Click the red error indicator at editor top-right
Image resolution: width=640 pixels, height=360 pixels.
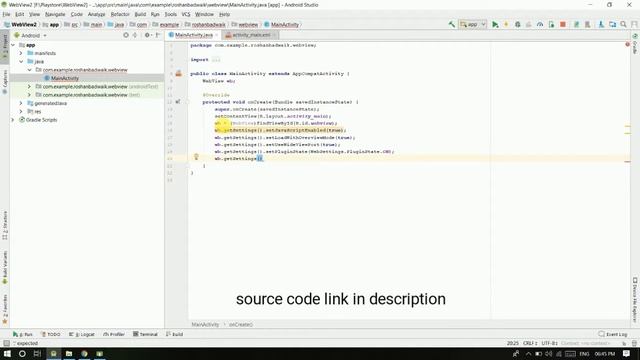[627, 44]
